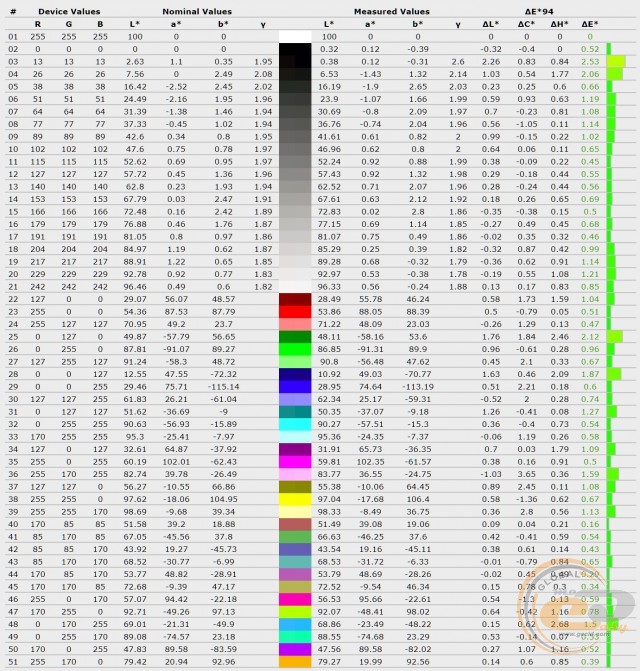640x671 pixels.
Task: Click the ΔC* column header
Action: (526, 24)
